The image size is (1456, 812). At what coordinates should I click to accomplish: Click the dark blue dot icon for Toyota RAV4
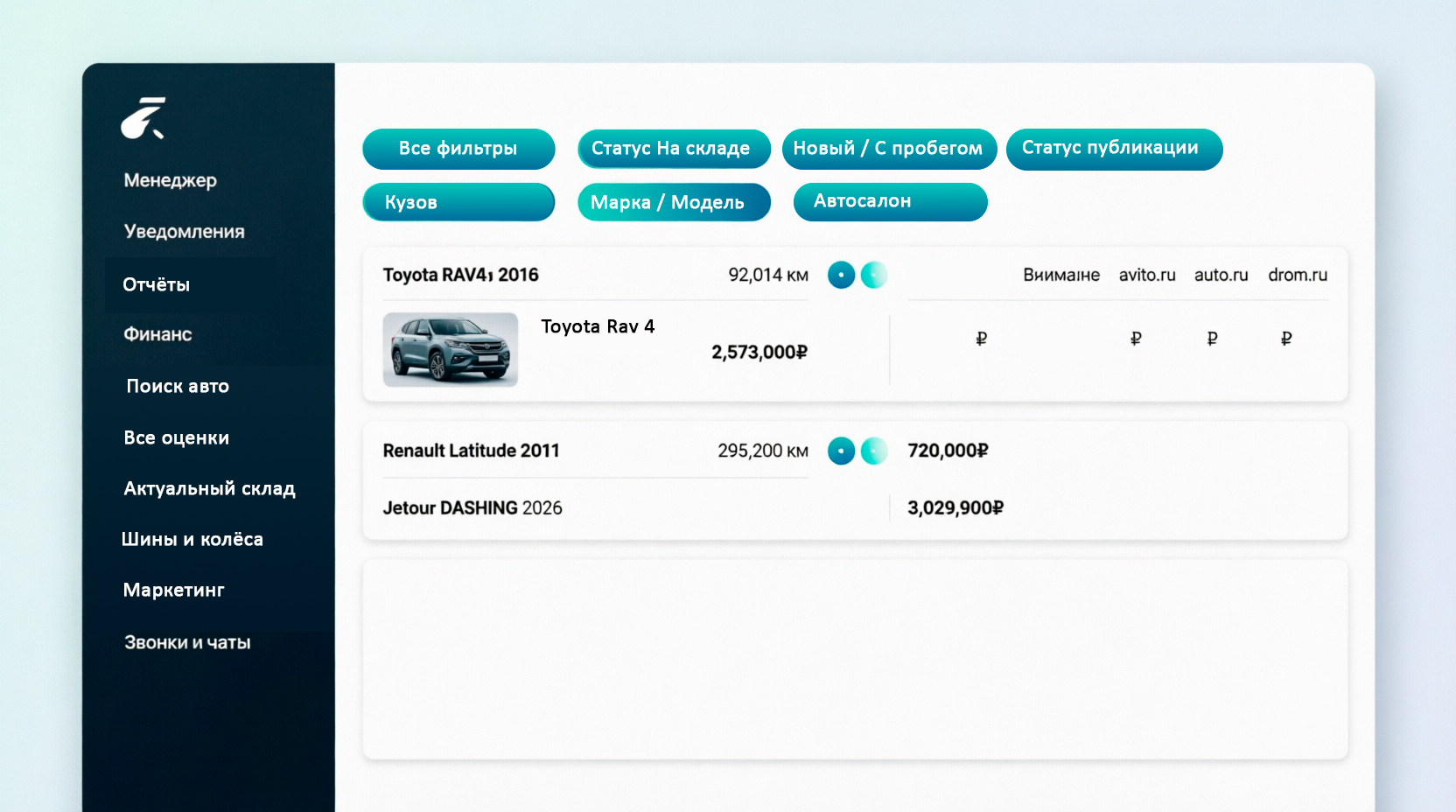tap(841, 275)
